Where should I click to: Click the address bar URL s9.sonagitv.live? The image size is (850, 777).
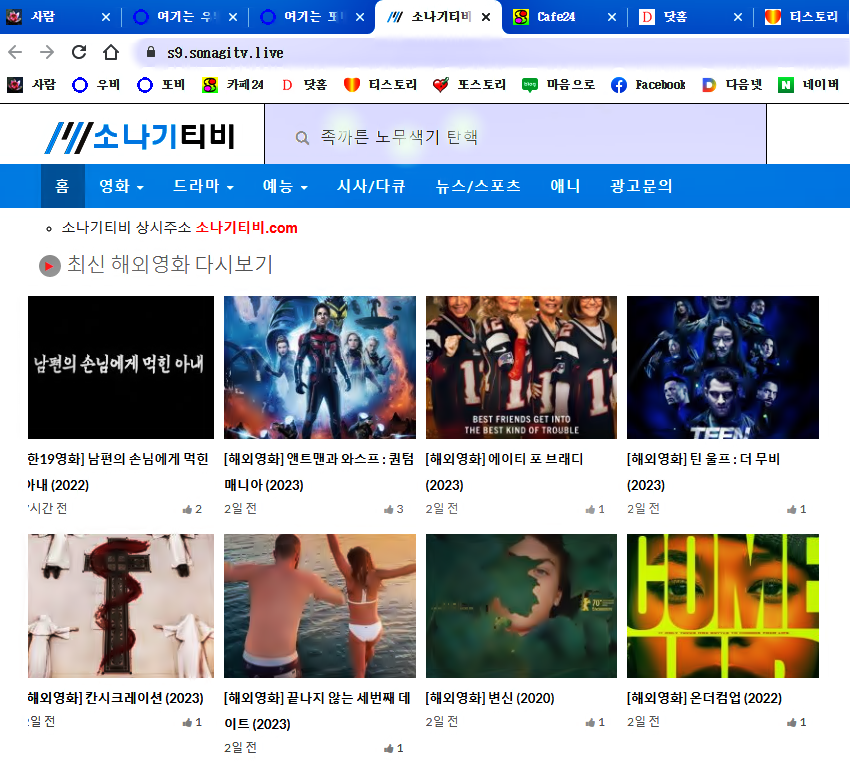[x=225, y=53]
